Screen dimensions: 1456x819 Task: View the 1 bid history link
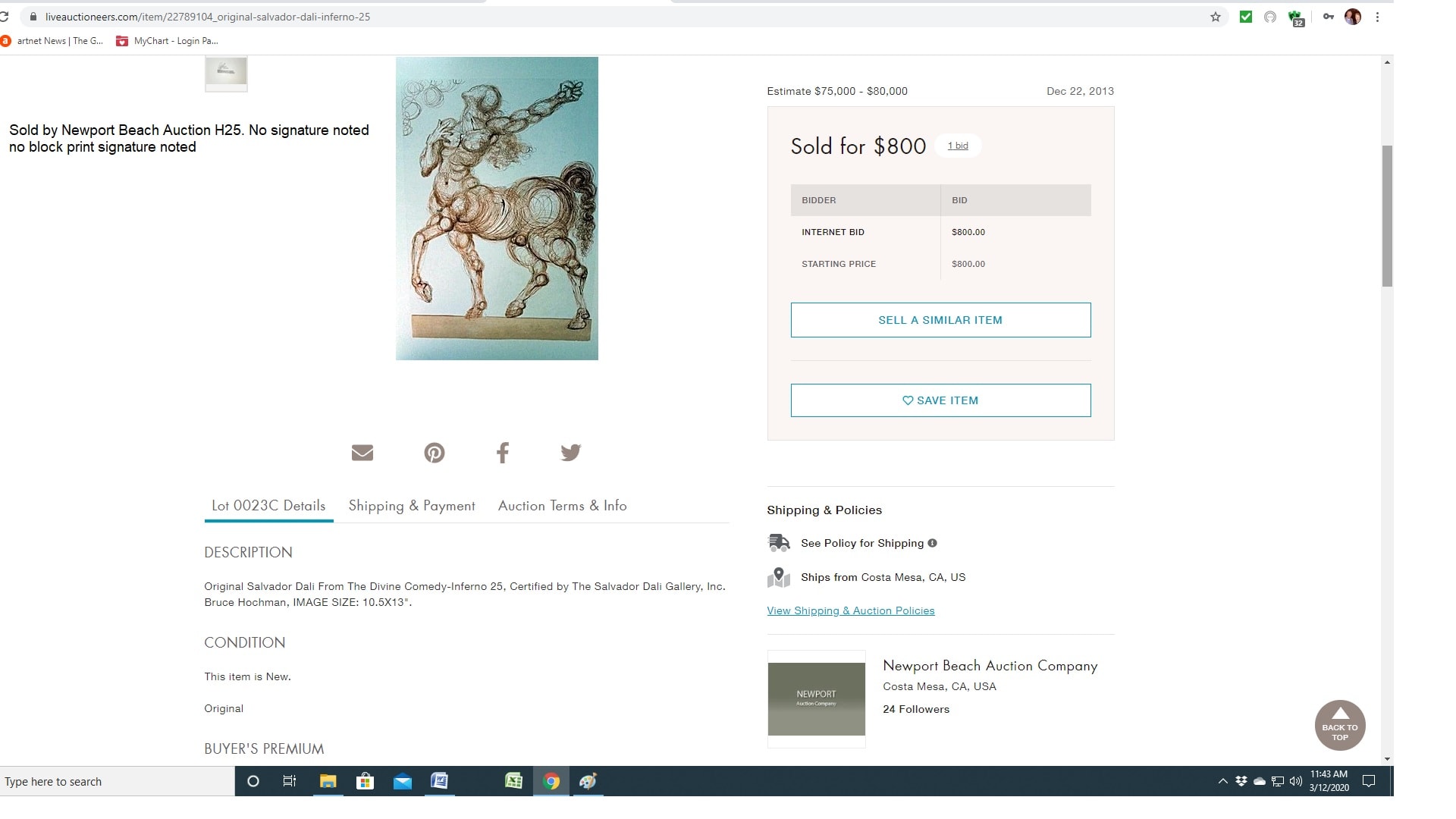tap(959, 146)
